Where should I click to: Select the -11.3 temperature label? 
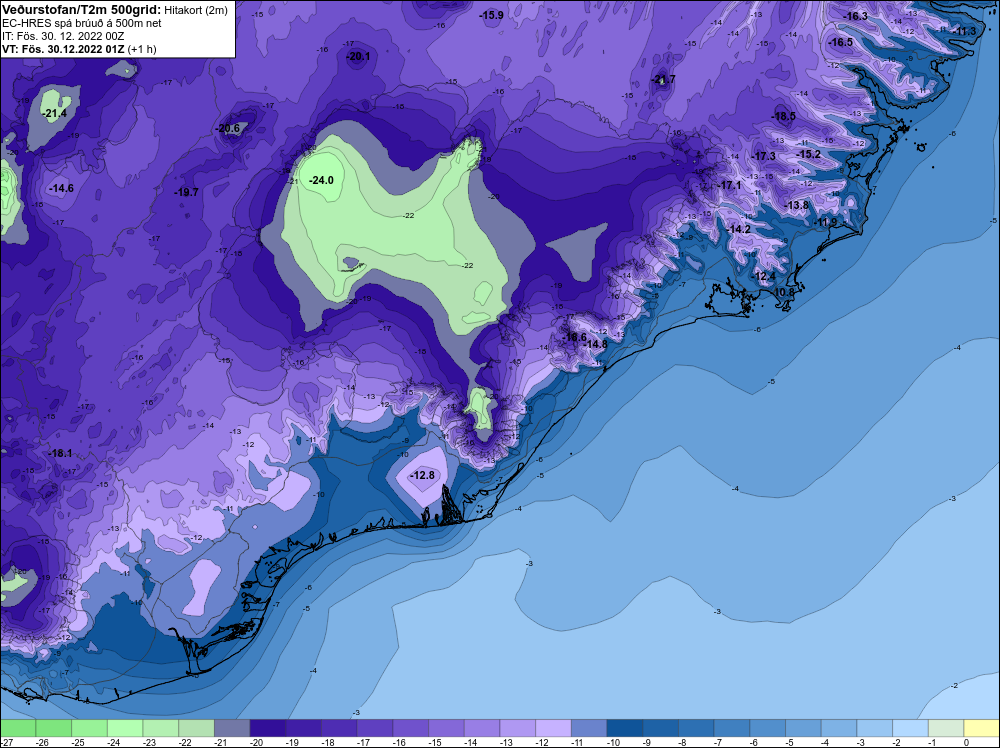tap(964, 31)
